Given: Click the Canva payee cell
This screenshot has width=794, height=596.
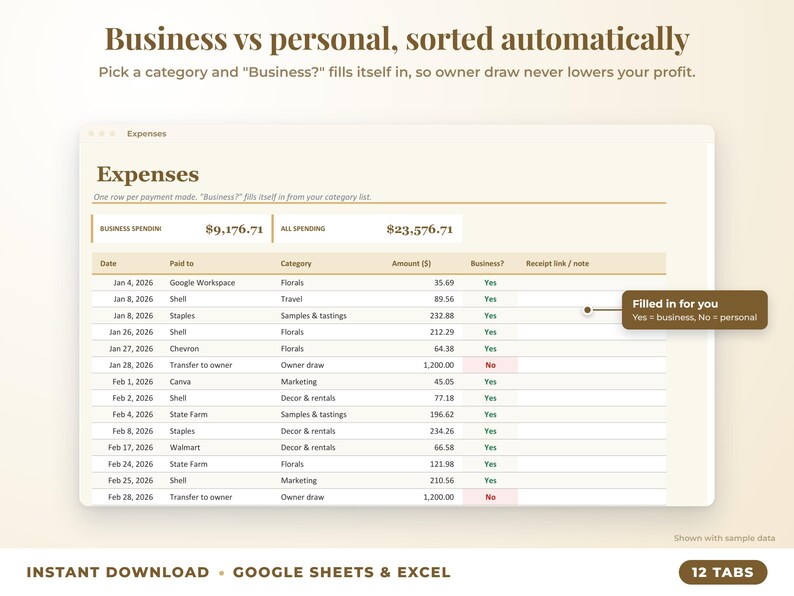Looking at the screenshot, I should (x=180, y=382).
